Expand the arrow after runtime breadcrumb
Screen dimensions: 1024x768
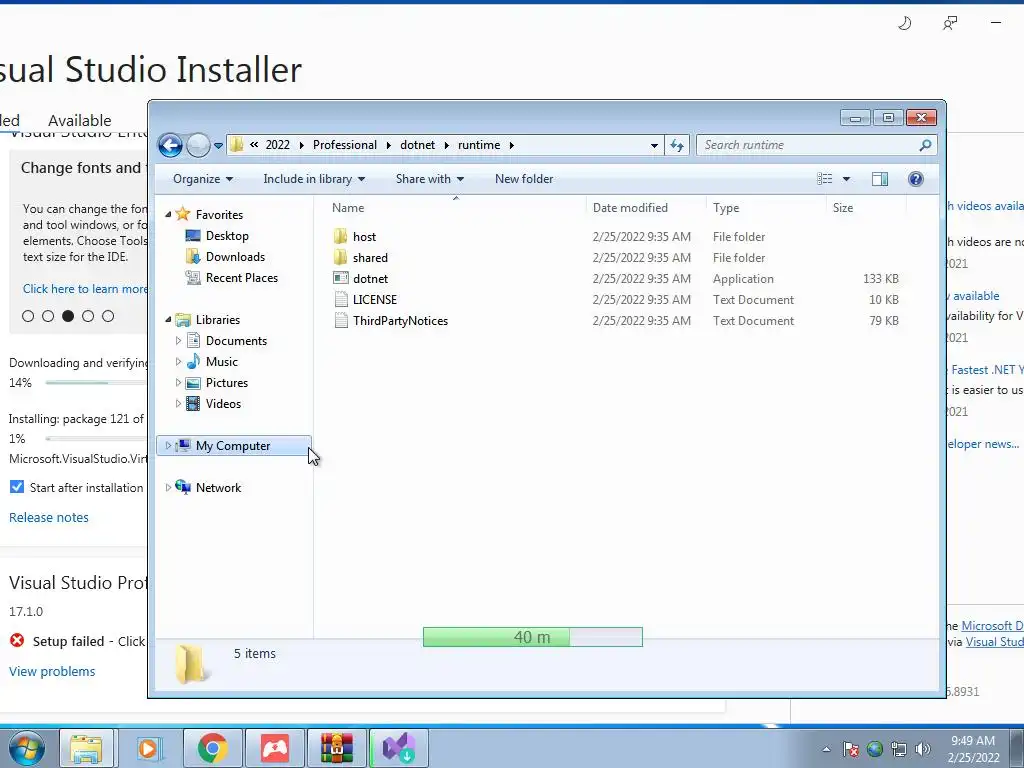[x=511, y=145]
